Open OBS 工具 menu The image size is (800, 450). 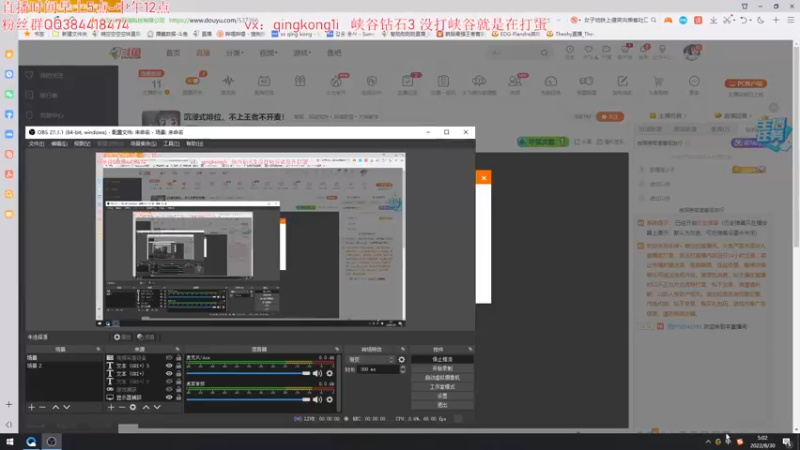point(171,144)
